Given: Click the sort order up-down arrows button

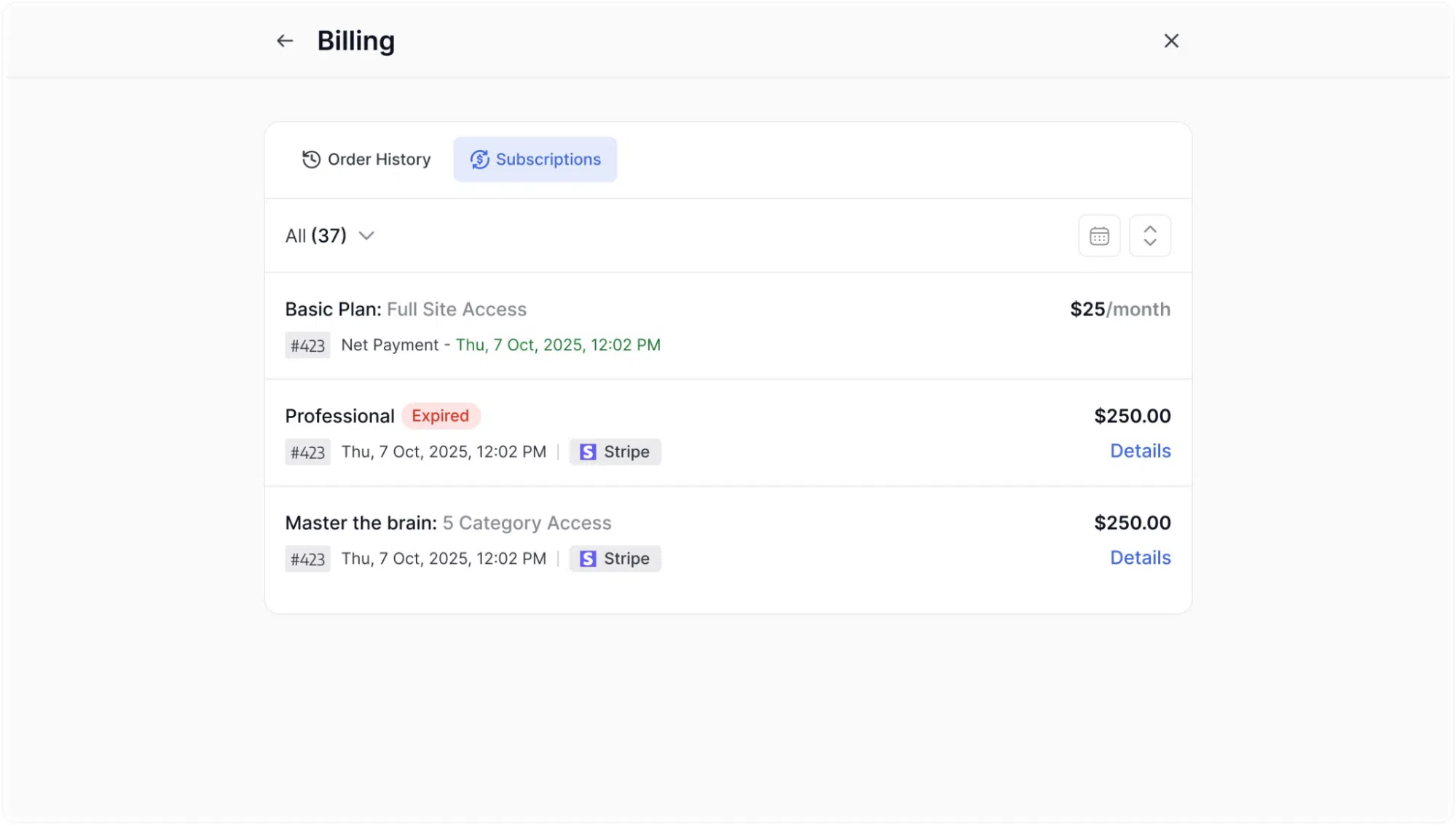Looking at the screenshot, I should 1150,236.
